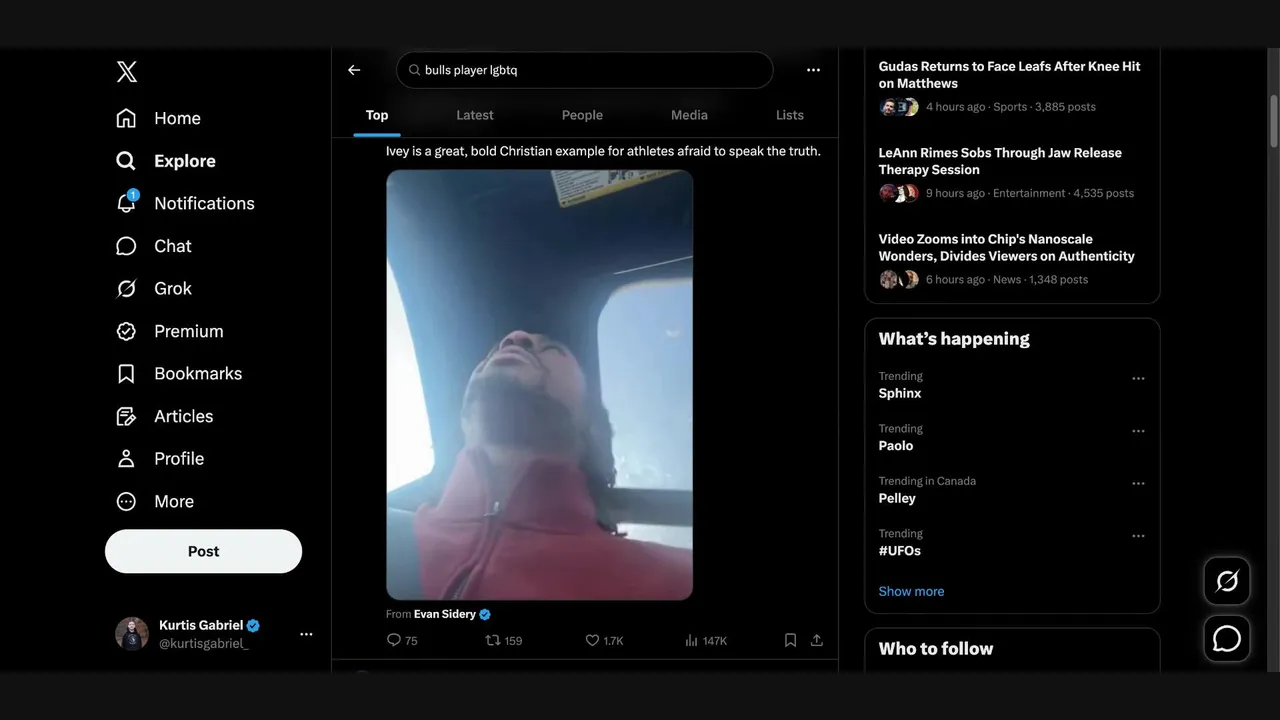Image resolution: width=1280 pixels, height=720 pixels.
Task: Open Grok in the left sidebar
Action: 153,288
